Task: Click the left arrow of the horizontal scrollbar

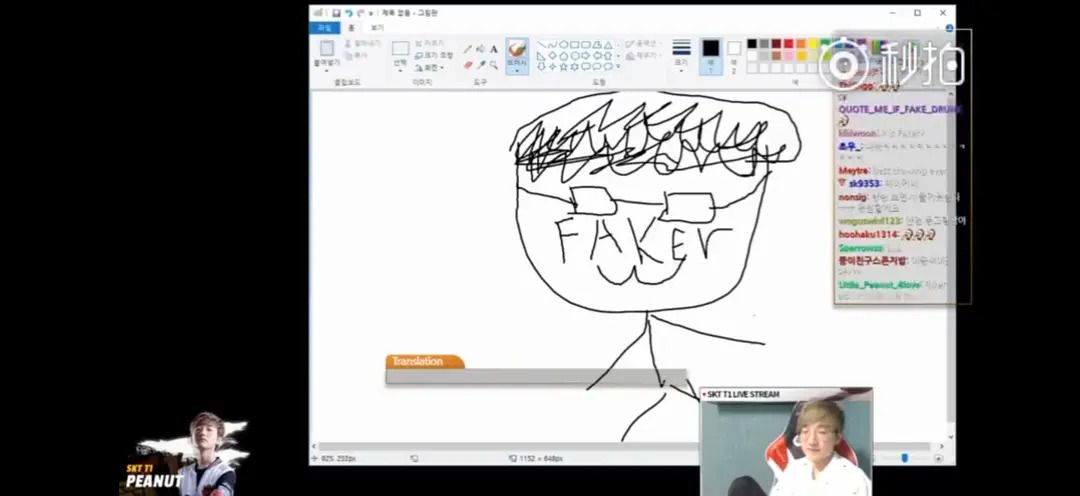Action: pyautogui.click(x=314, y=446)
